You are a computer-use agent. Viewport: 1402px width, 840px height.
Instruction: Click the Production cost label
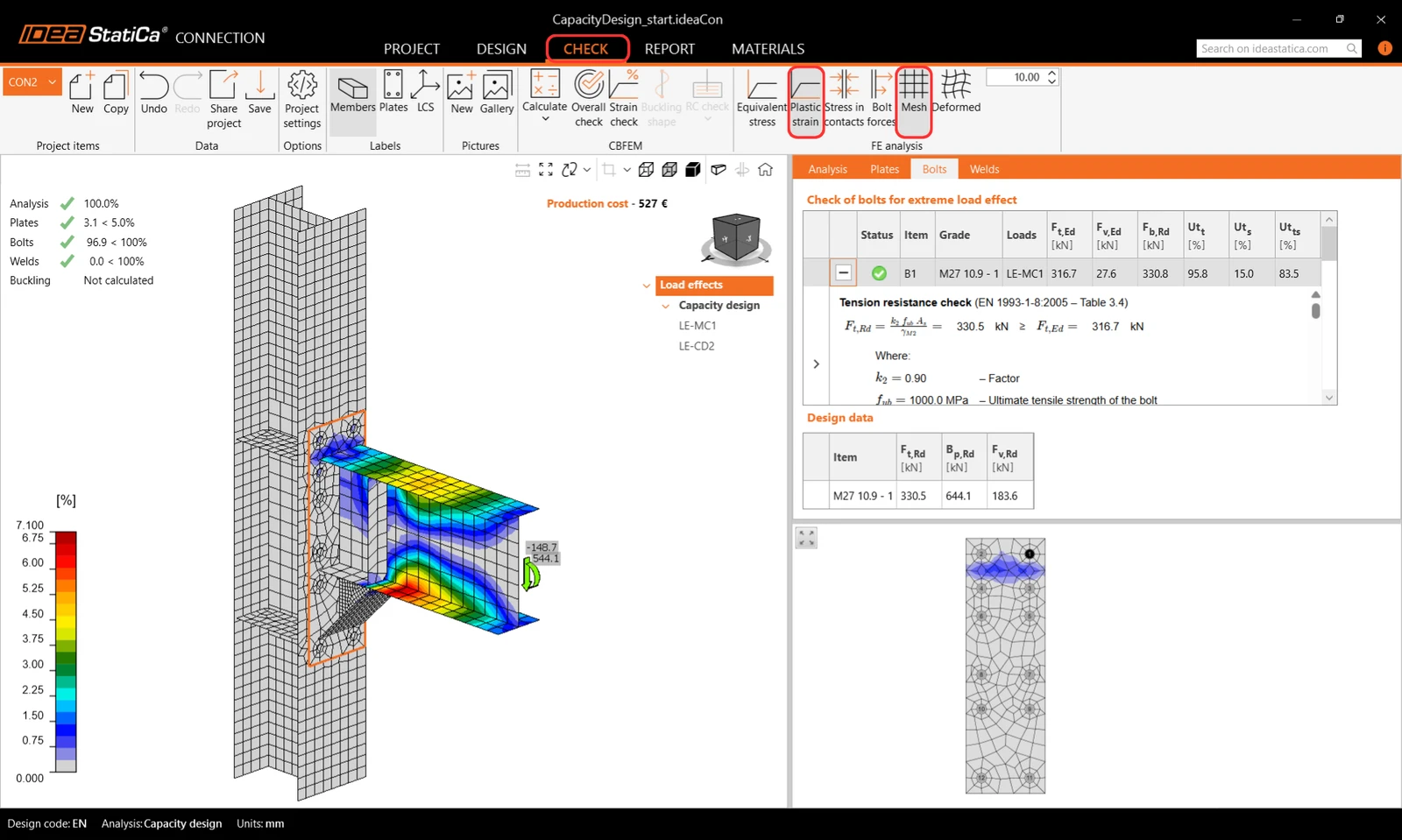(587, 203)
